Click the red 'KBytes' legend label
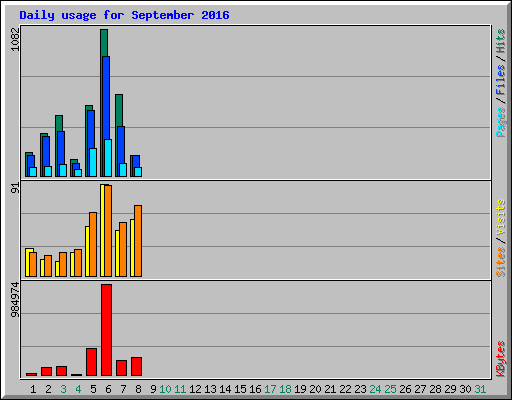 pyautogui.click(x=500, y=359)
